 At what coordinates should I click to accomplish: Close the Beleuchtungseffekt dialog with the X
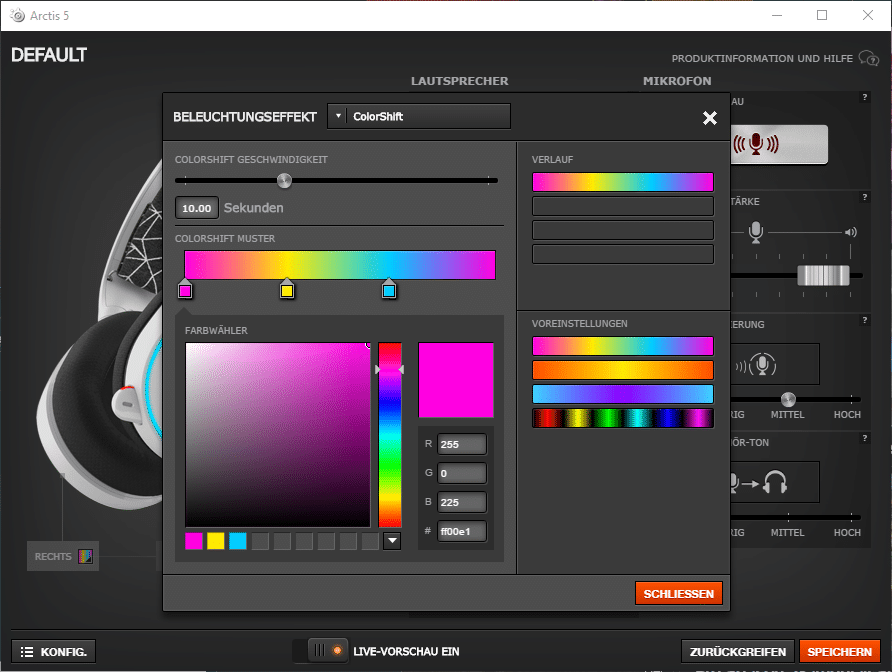point(710,118)
